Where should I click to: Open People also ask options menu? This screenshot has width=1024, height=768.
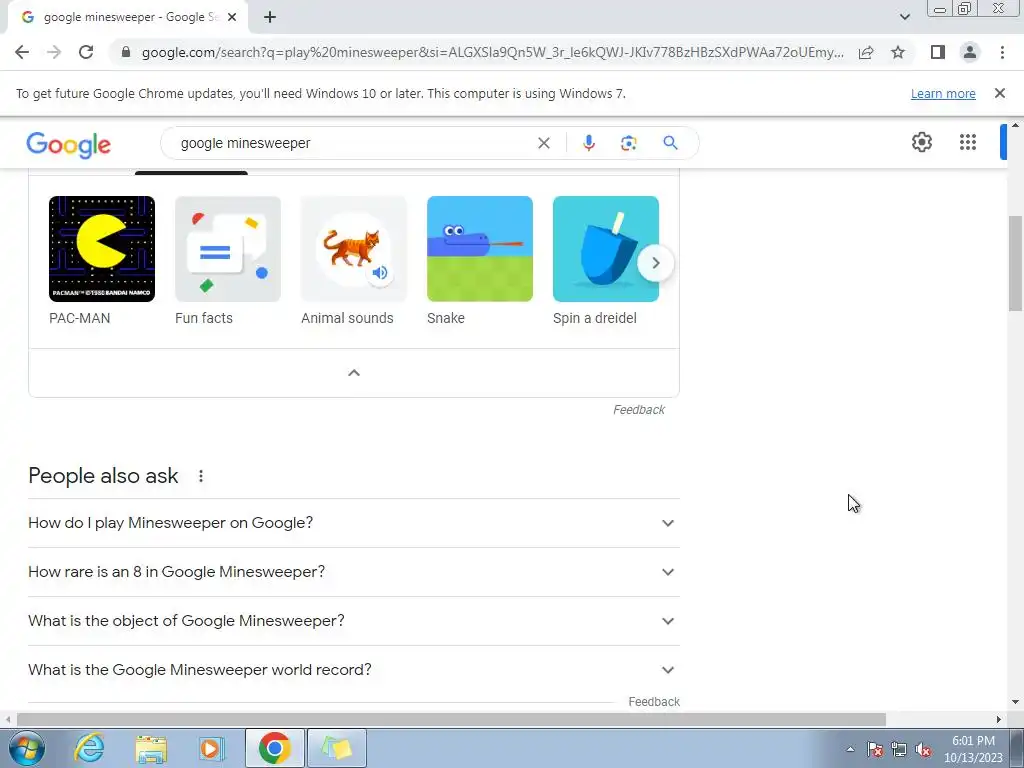click(x=201, y=476)
